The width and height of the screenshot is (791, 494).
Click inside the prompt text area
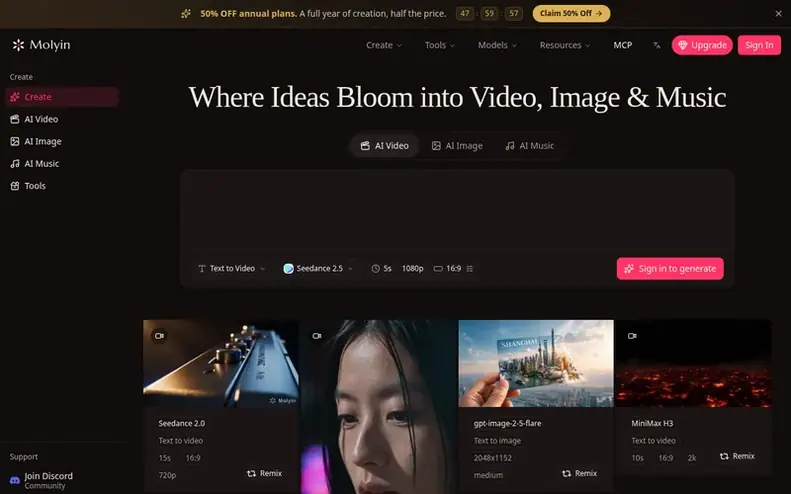(457, 212)
